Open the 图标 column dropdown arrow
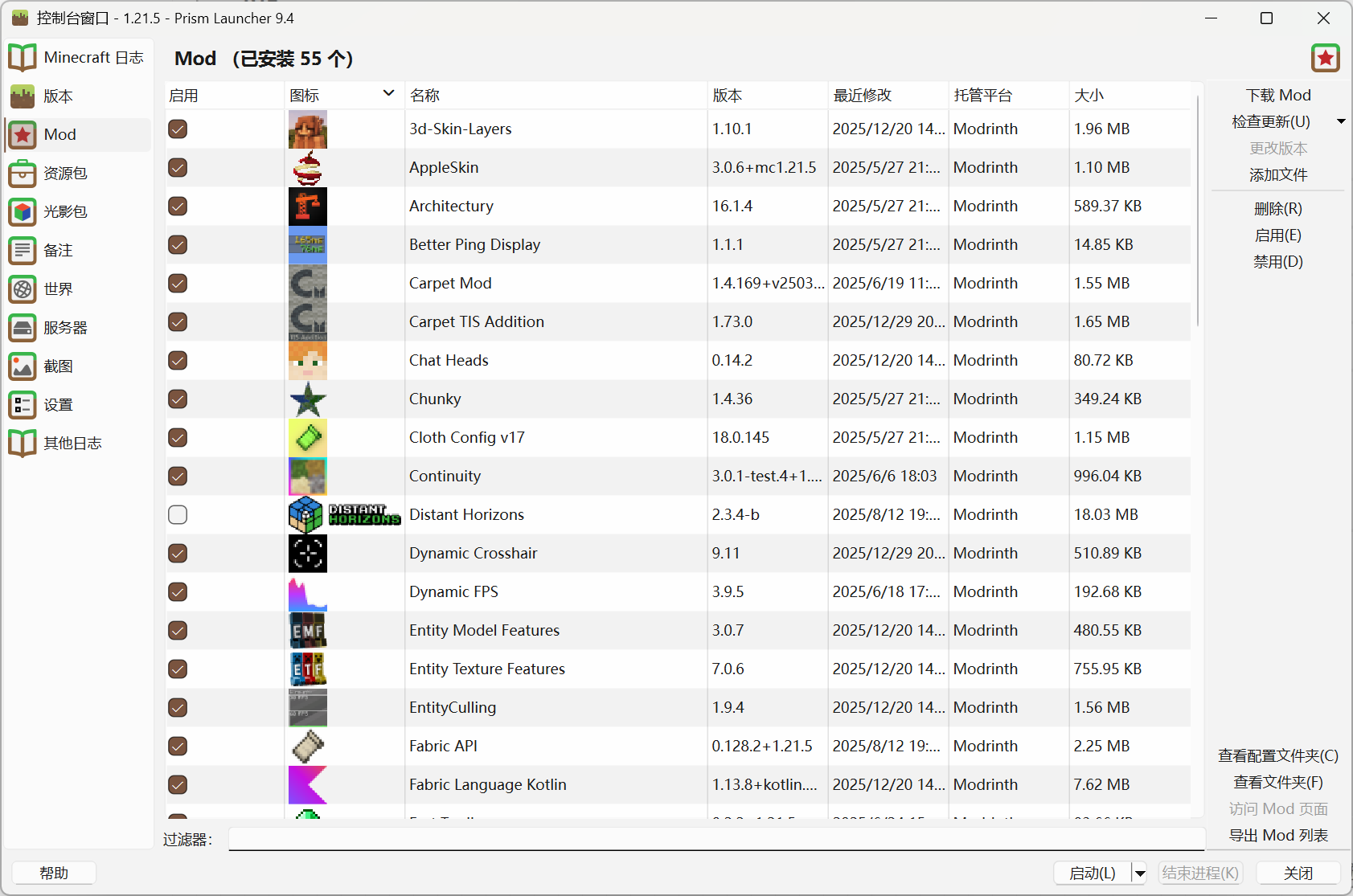Viewport: 1353px width, 896px height. (x=389, y=93)
